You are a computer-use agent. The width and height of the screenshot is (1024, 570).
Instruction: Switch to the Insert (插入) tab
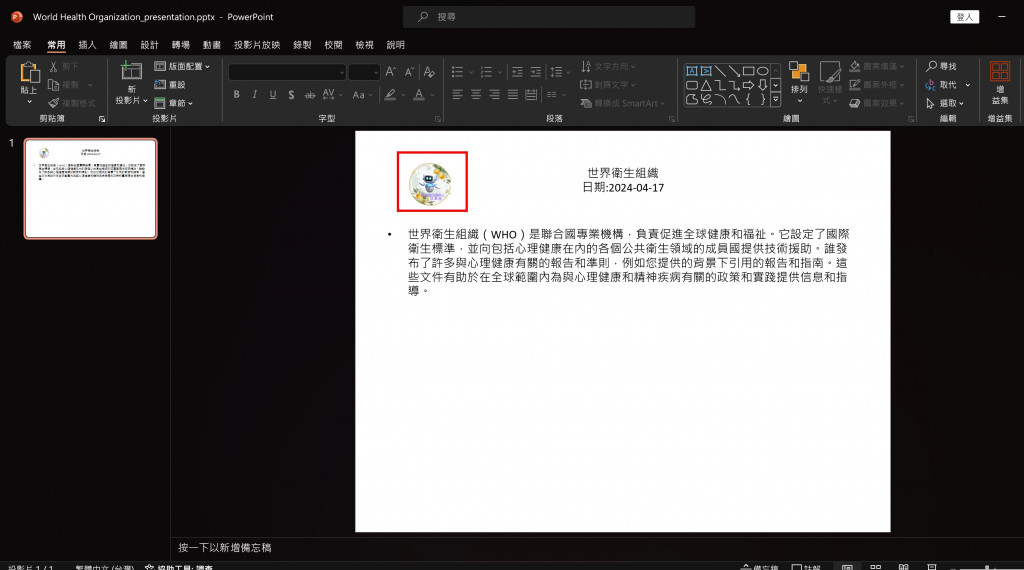(x=87, y=44)
